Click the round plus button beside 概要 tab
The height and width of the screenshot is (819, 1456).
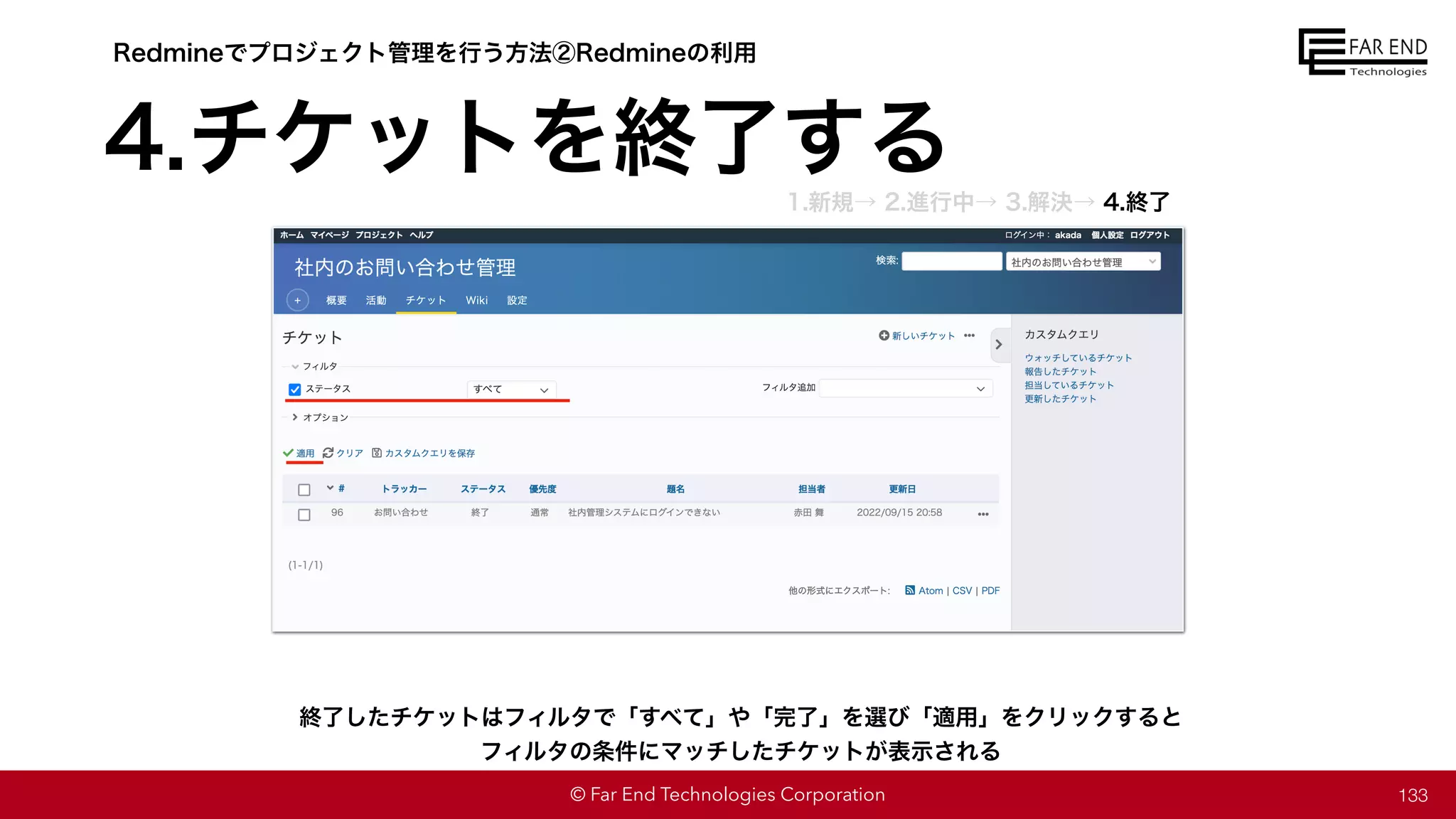pyautogui.click(x=297, y=300)
